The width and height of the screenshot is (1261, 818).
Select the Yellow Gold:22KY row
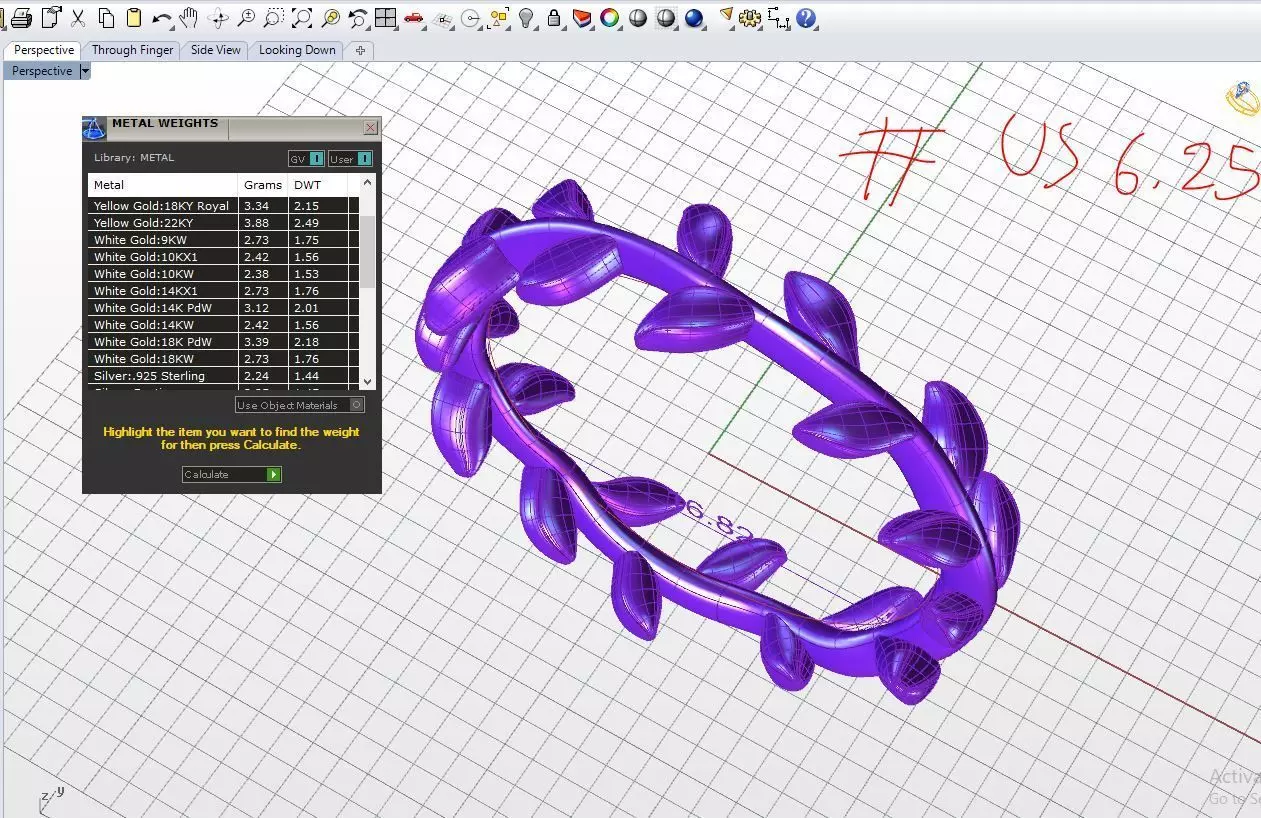click(224, 223)
